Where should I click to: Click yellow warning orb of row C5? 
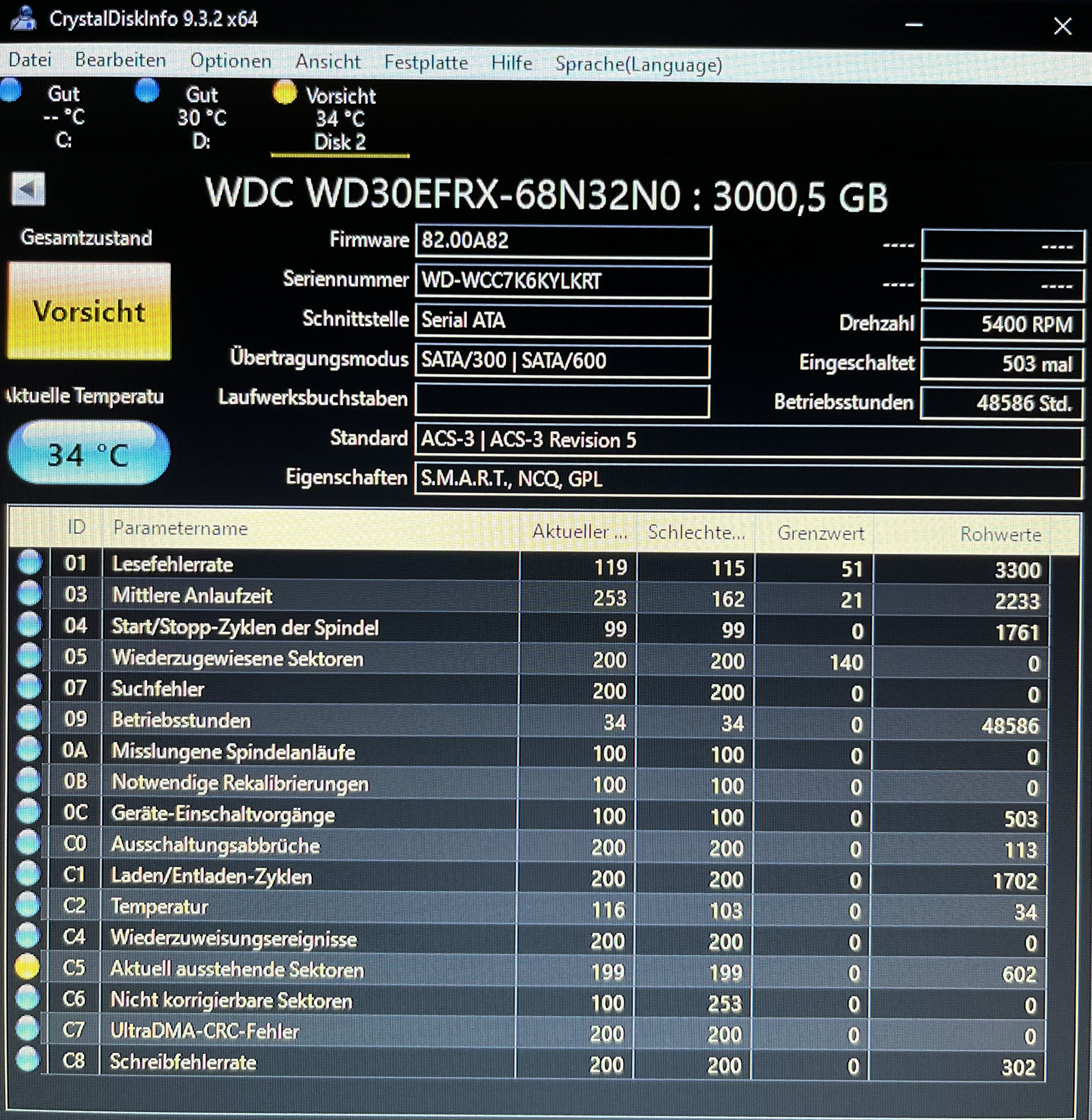[27, 966]
